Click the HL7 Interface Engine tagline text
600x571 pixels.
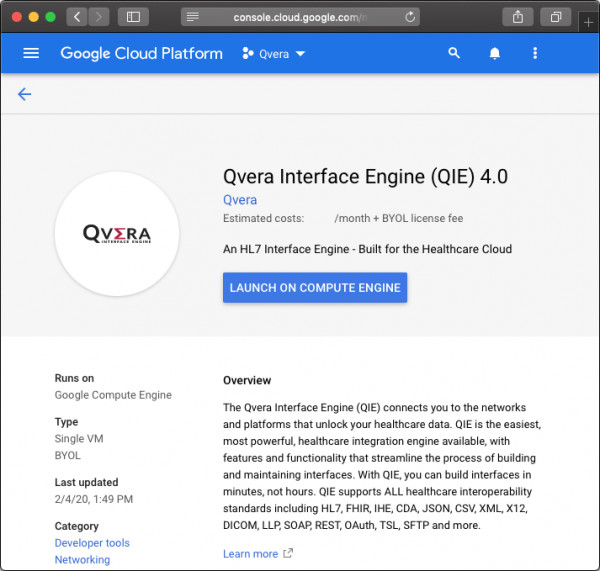(367, 249)
